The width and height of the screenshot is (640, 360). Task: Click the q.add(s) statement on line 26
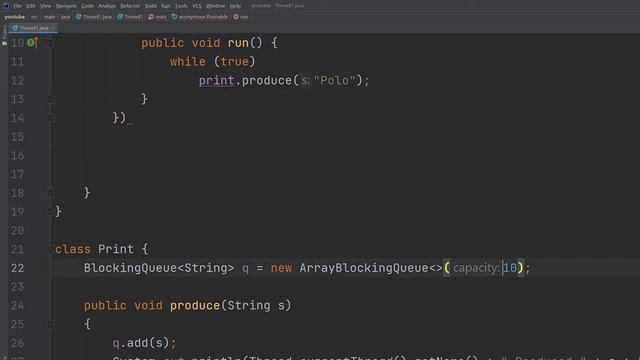click(x=144, y=343)
